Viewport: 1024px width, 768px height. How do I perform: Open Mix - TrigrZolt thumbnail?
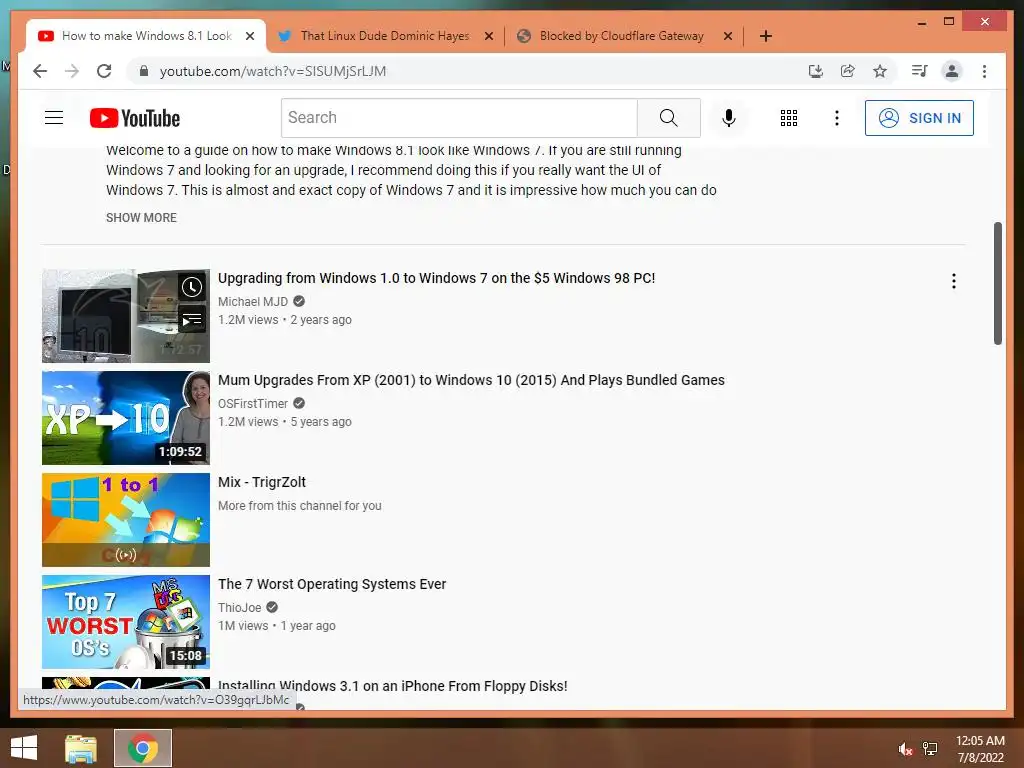click(x=126, y=520)
